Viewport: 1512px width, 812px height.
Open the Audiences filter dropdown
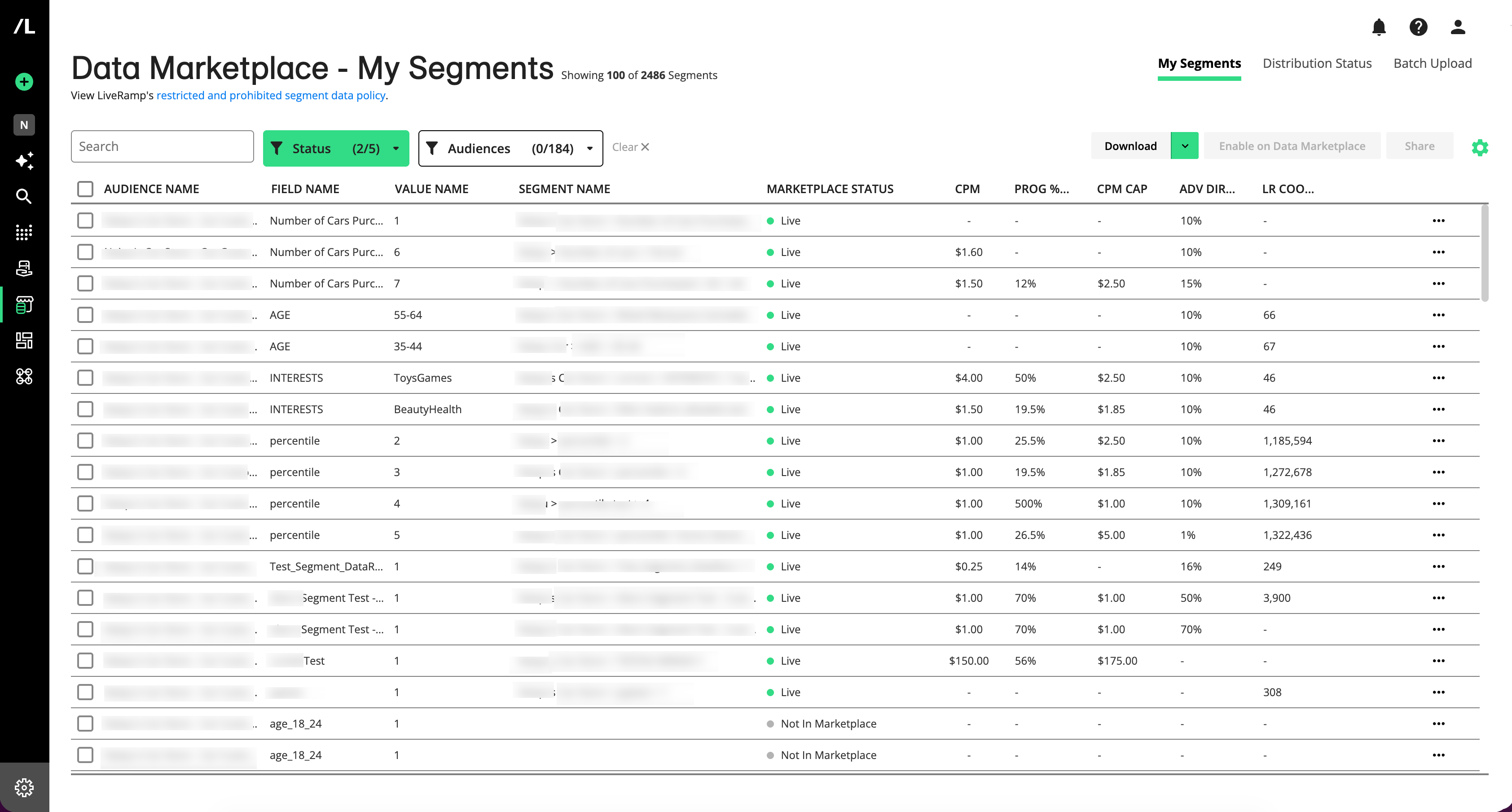pos(510,148)
